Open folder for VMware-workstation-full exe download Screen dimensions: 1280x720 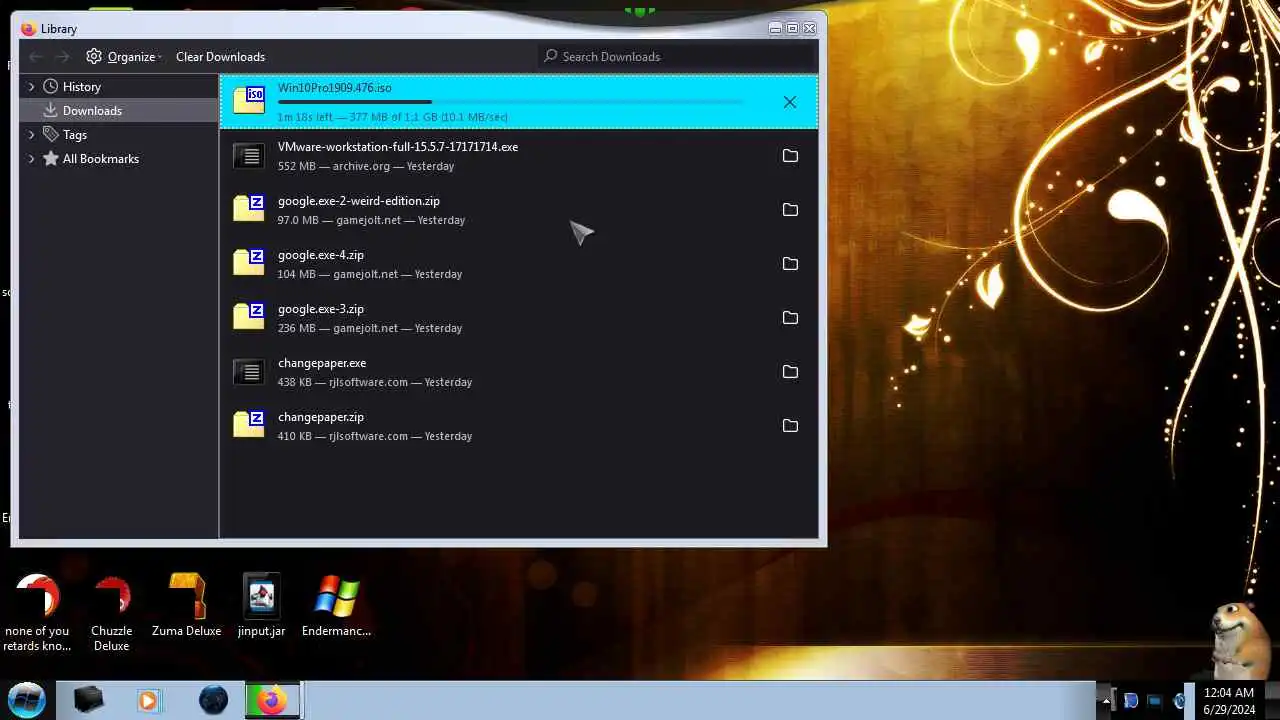[790, 156]
